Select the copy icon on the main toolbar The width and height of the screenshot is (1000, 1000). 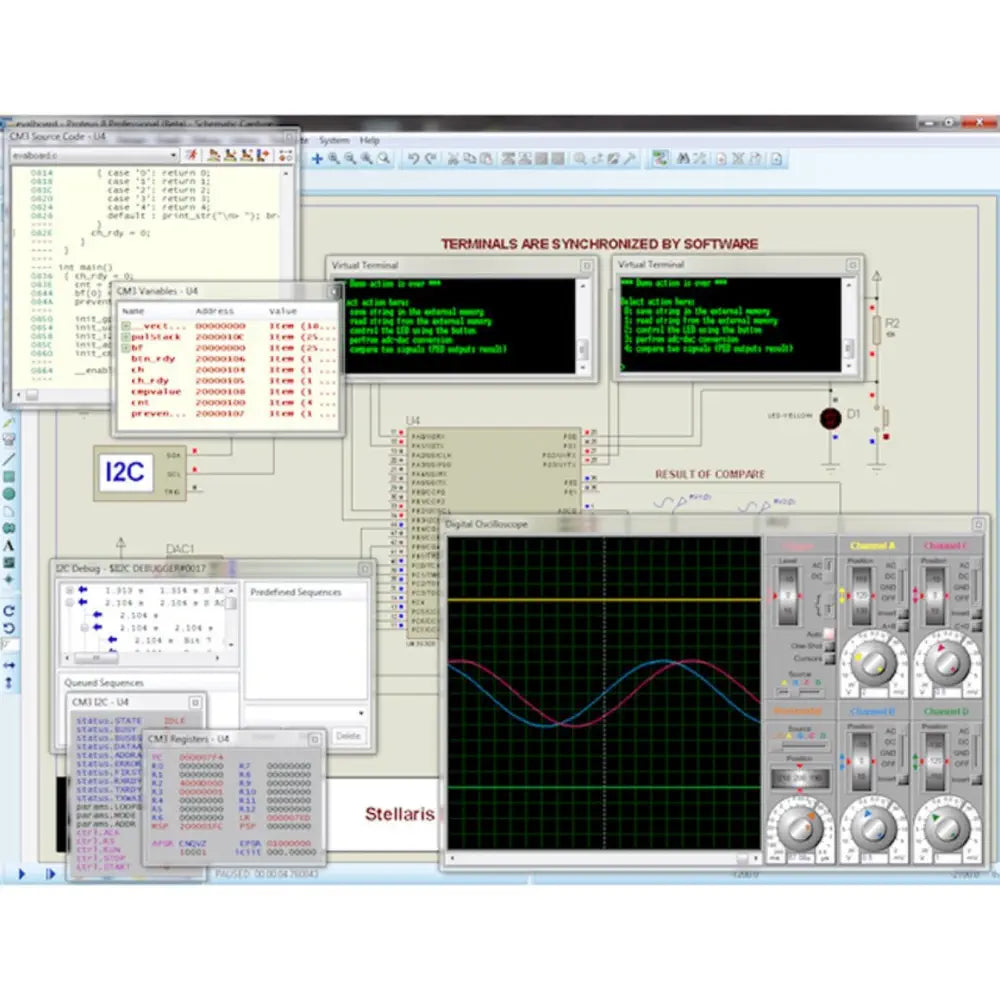[x=470, y=156]
